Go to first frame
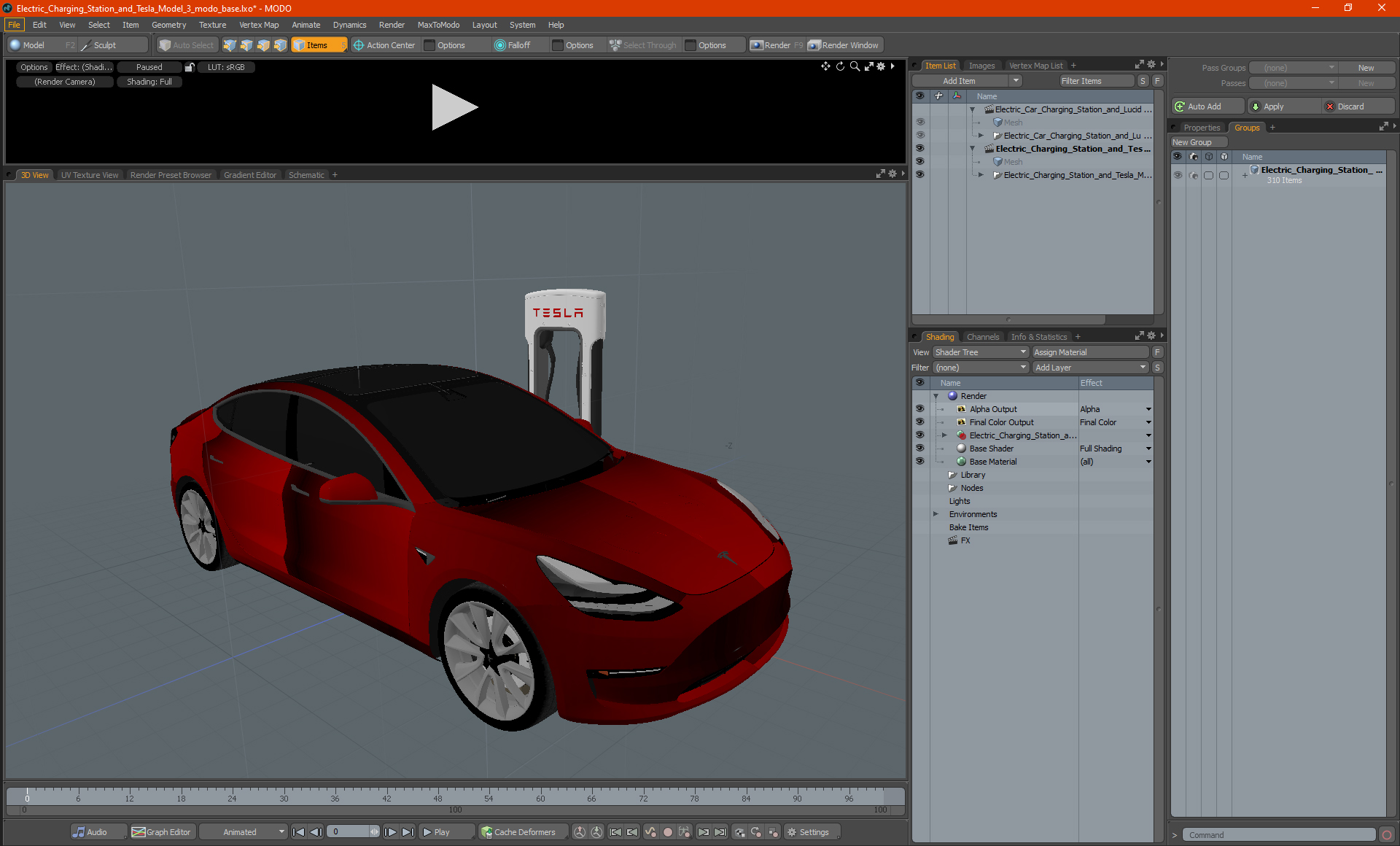This screenshot has height=846, width=1400. (x=298, y=832)
